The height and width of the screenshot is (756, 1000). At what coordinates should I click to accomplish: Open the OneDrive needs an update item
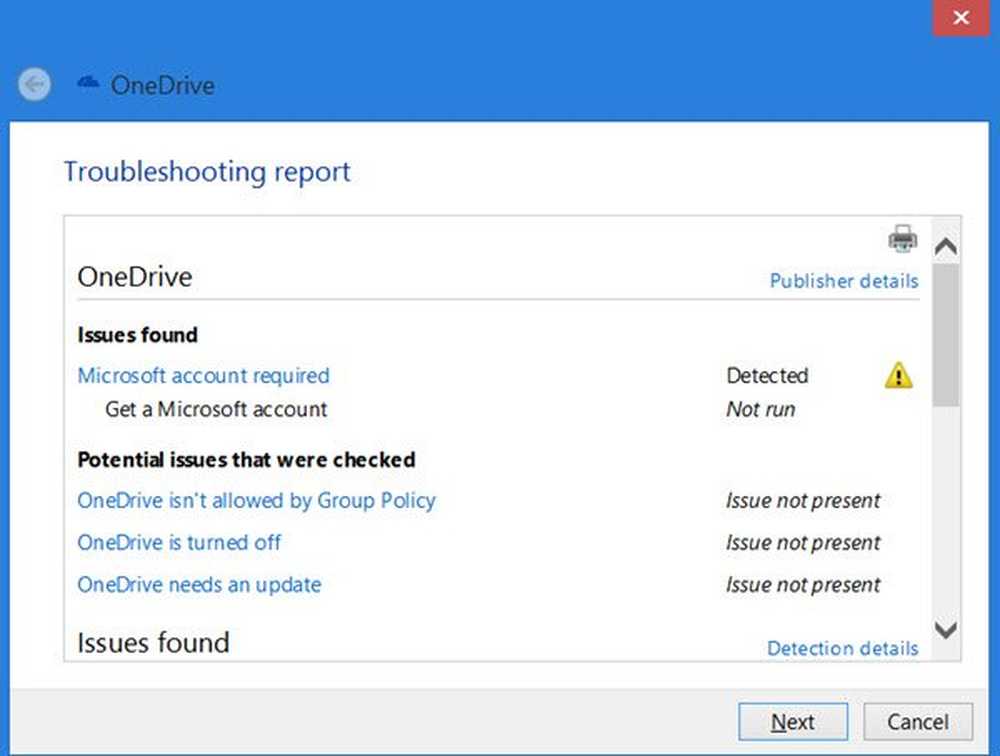tap(198, 584)
